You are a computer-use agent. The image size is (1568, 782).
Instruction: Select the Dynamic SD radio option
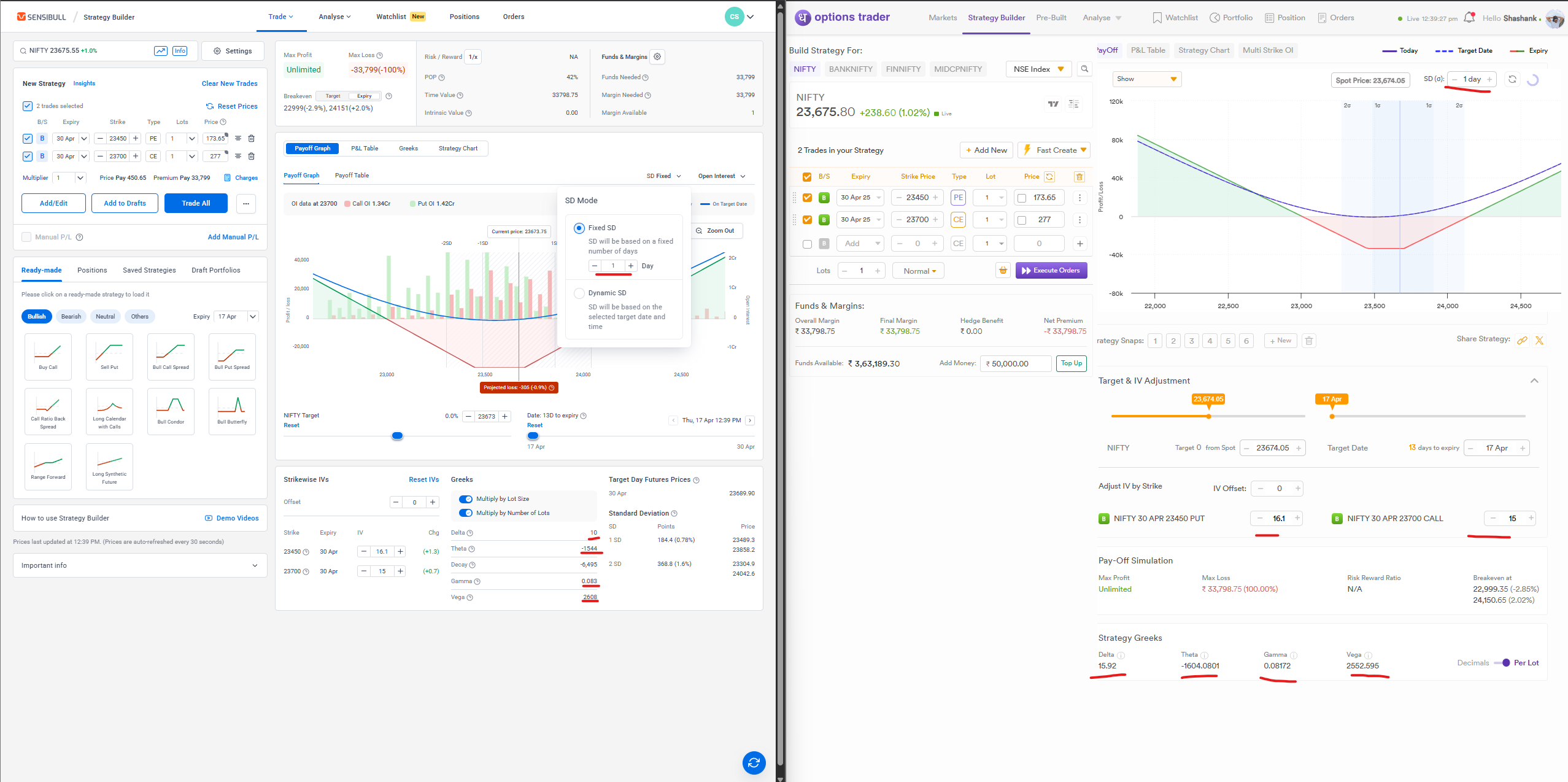tap(579, 293)
